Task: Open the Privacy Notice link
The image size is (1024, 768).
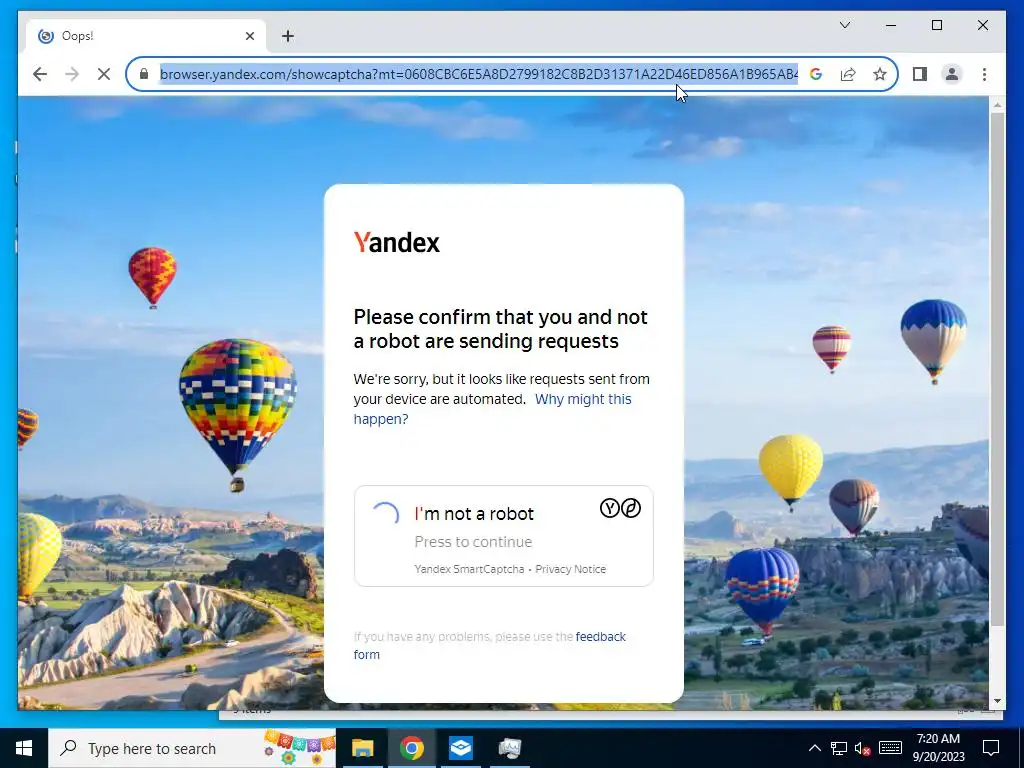Action: [x=570, y=569]
